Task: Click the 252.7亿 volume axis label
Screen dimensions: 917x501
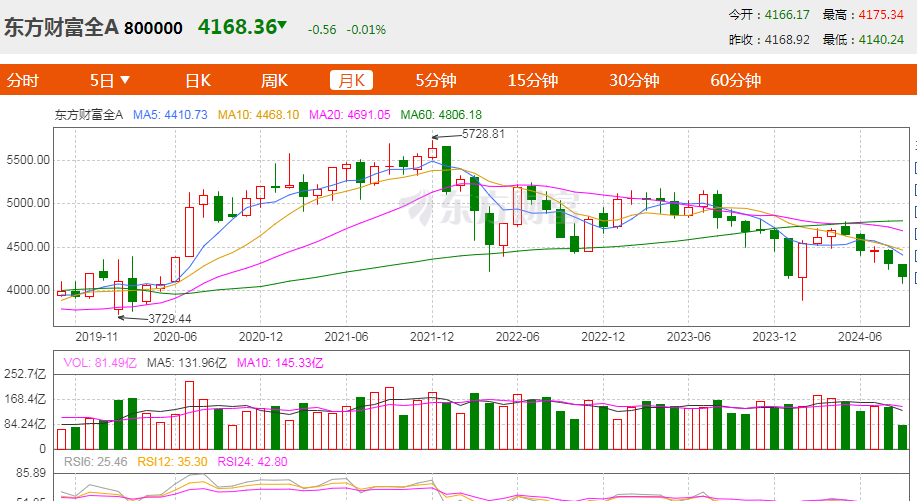Action: click(25, 374)
